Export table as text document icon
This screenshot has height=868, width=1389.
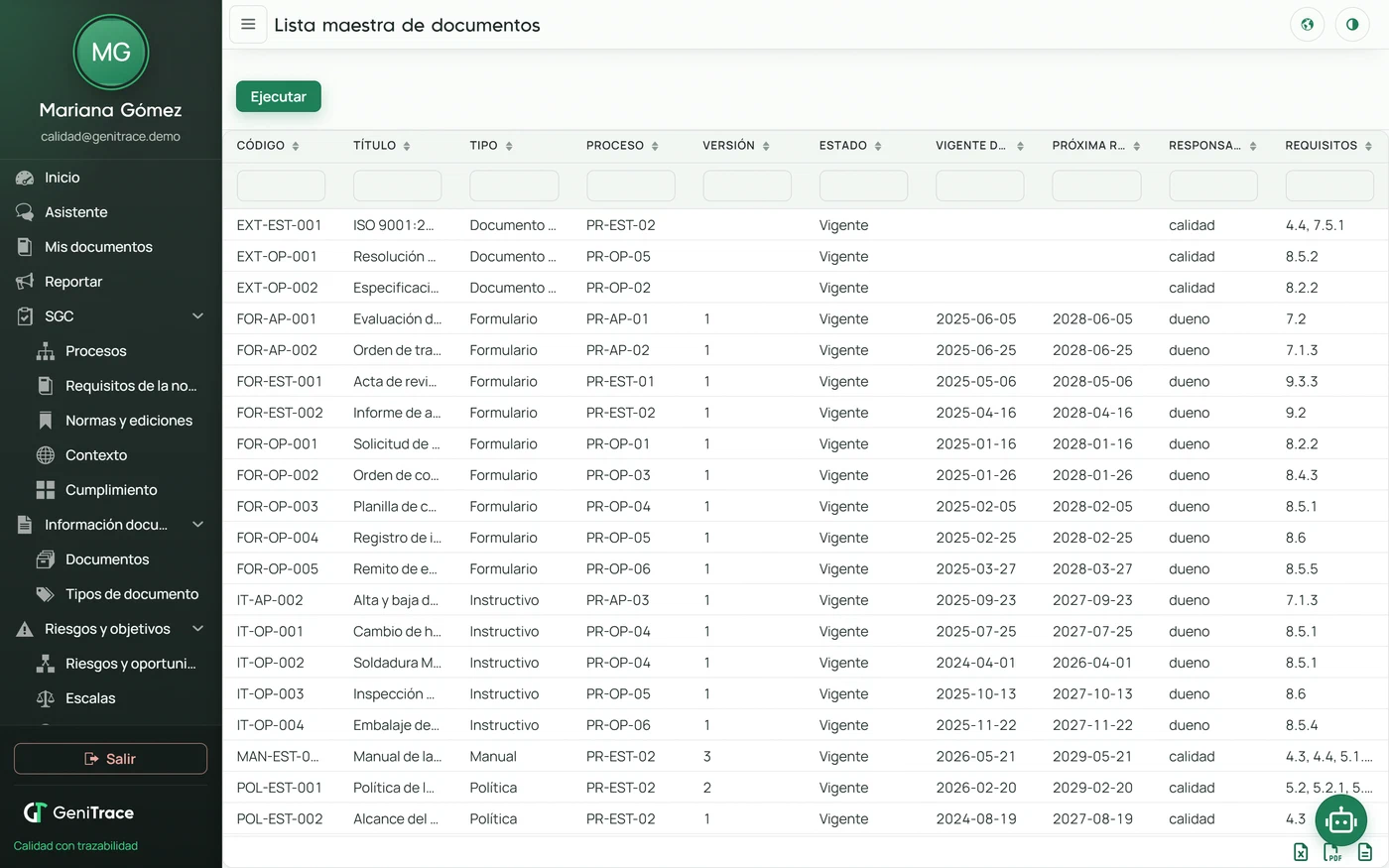pyautogui.click(x=1365, y=852)
